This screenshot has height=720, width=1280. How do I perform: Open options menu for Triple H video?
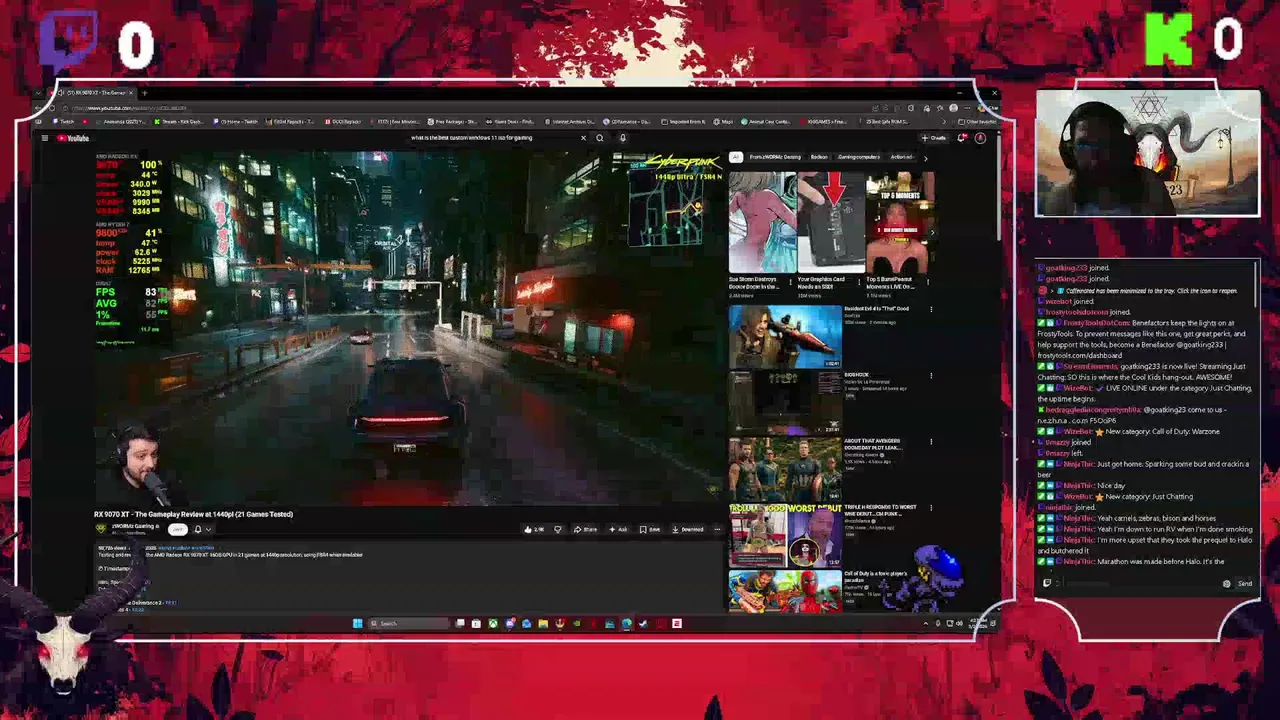(x=931, y=508)
